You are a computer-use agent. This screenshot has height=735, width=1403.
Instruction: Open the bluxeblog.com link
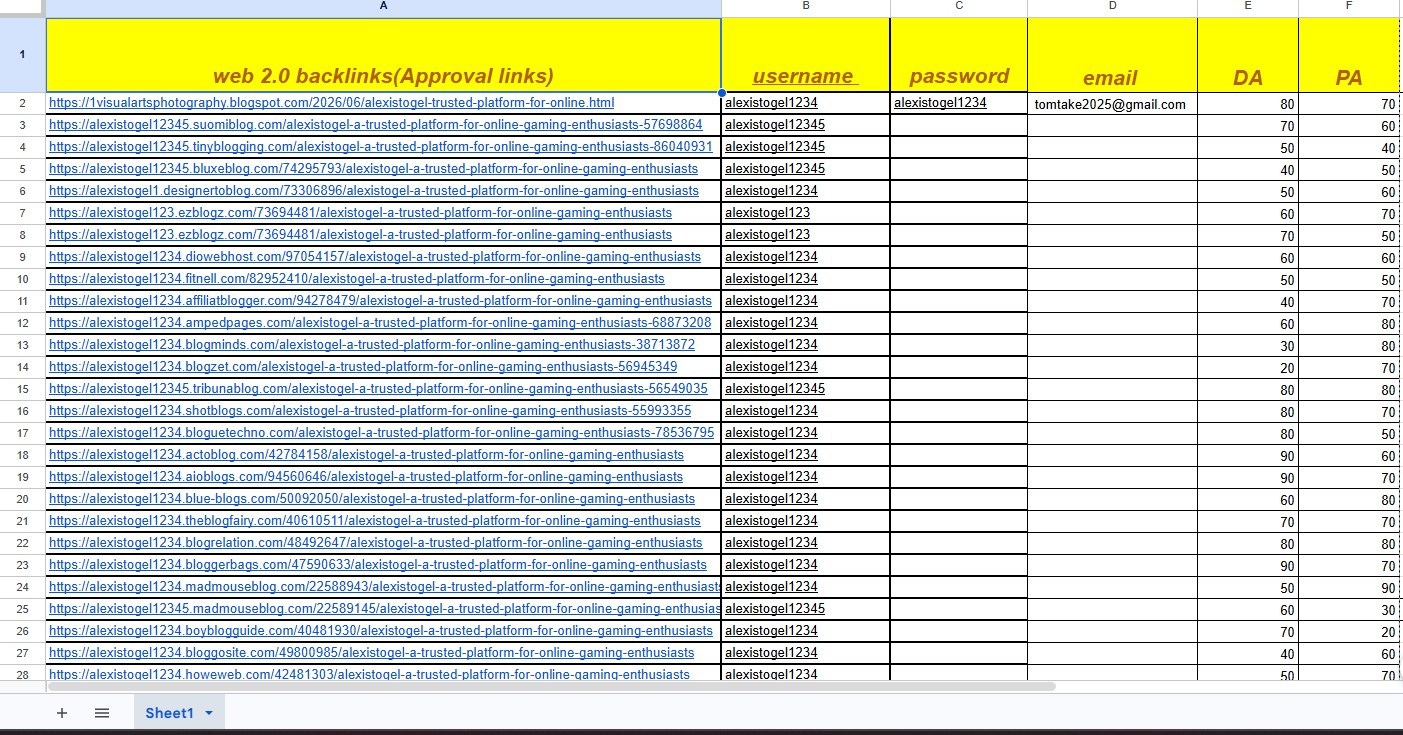[x=373, y=169]
